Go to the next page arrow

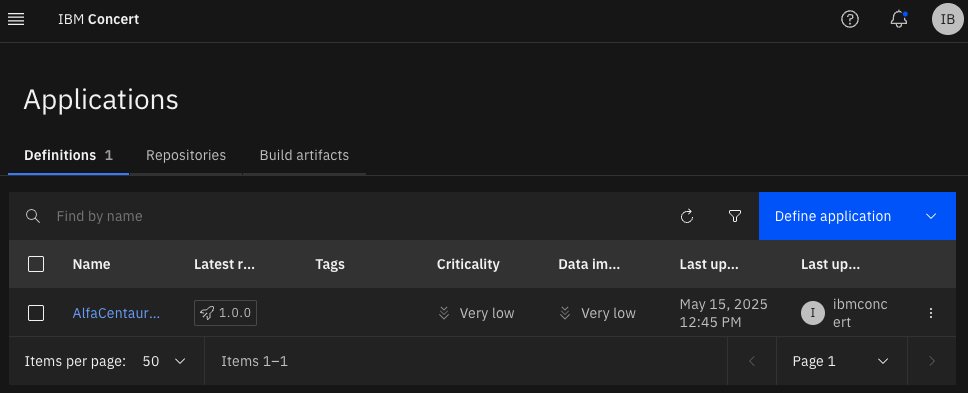(932, 361)
